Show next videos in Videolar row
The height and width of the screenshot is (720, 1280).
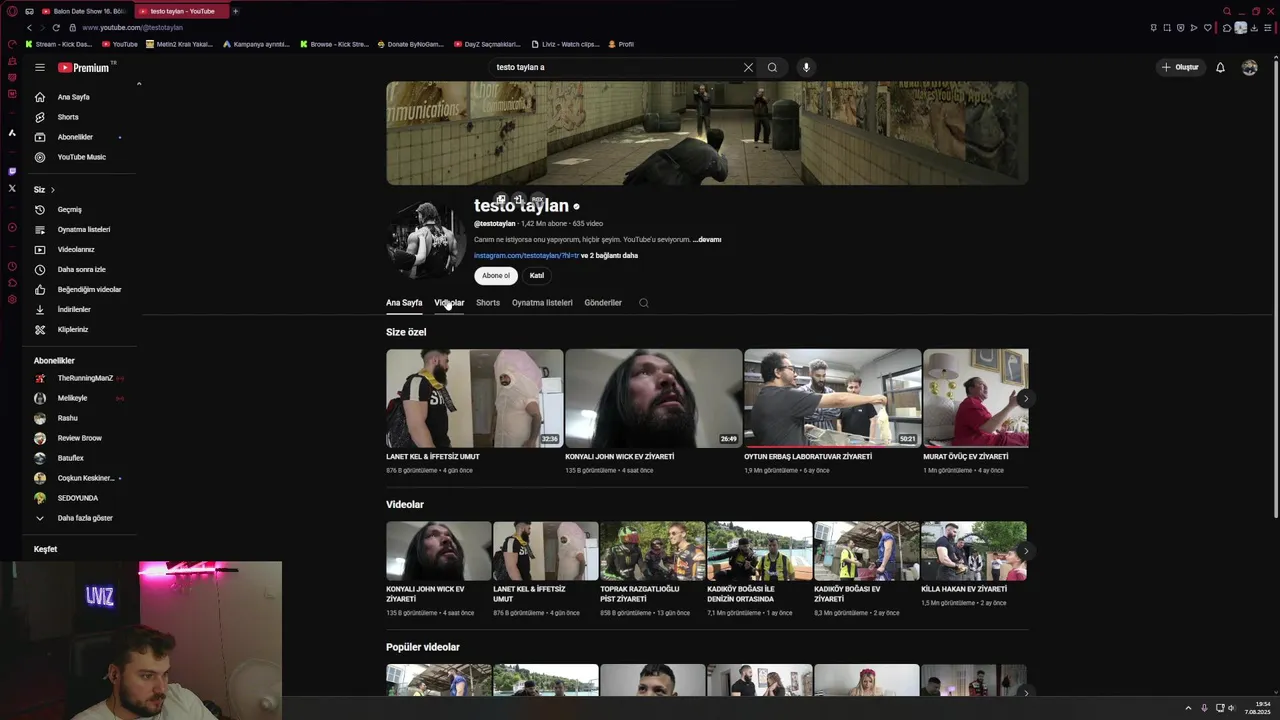(x=1025, y=551)
